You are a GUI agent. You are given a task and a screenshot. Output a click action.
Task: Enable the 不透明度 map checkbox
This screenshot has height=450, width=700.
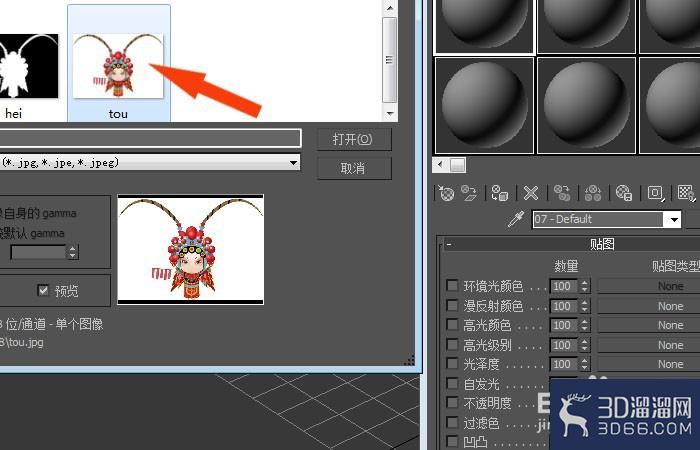[x=452, y=402]
